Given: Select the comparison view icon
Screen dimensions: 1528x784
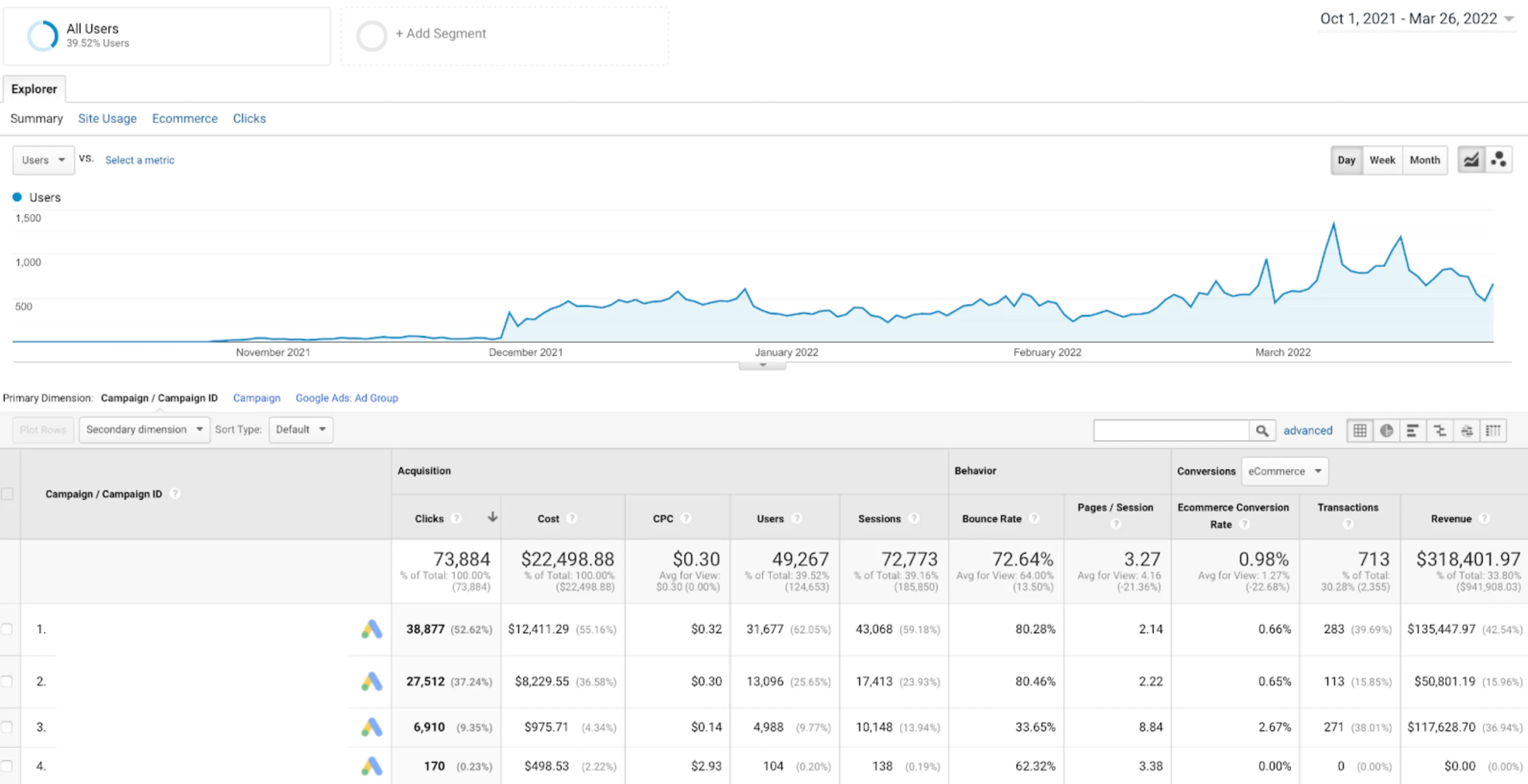Looking at the screenshot, I should pos(1440,430).
